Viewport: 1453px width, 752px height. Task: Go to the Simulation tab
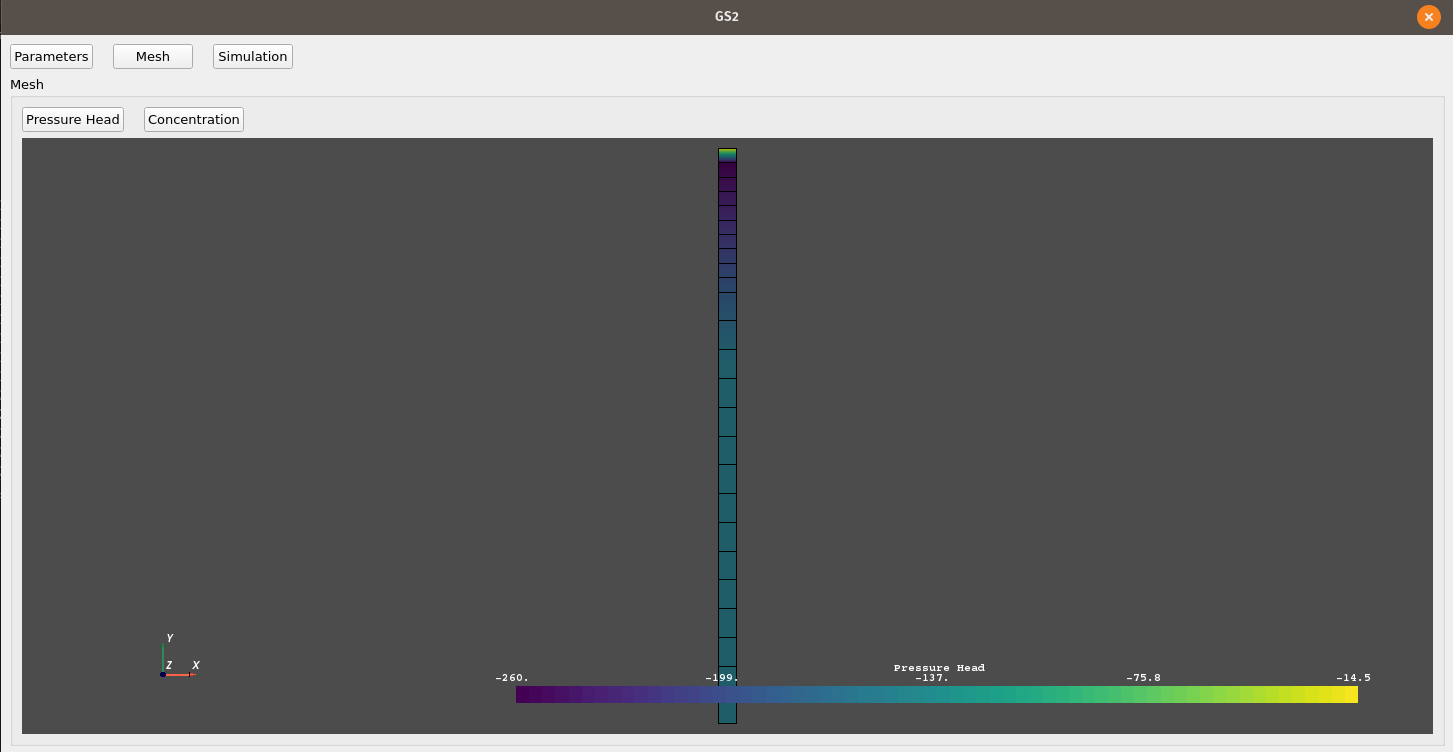[253, 57]
